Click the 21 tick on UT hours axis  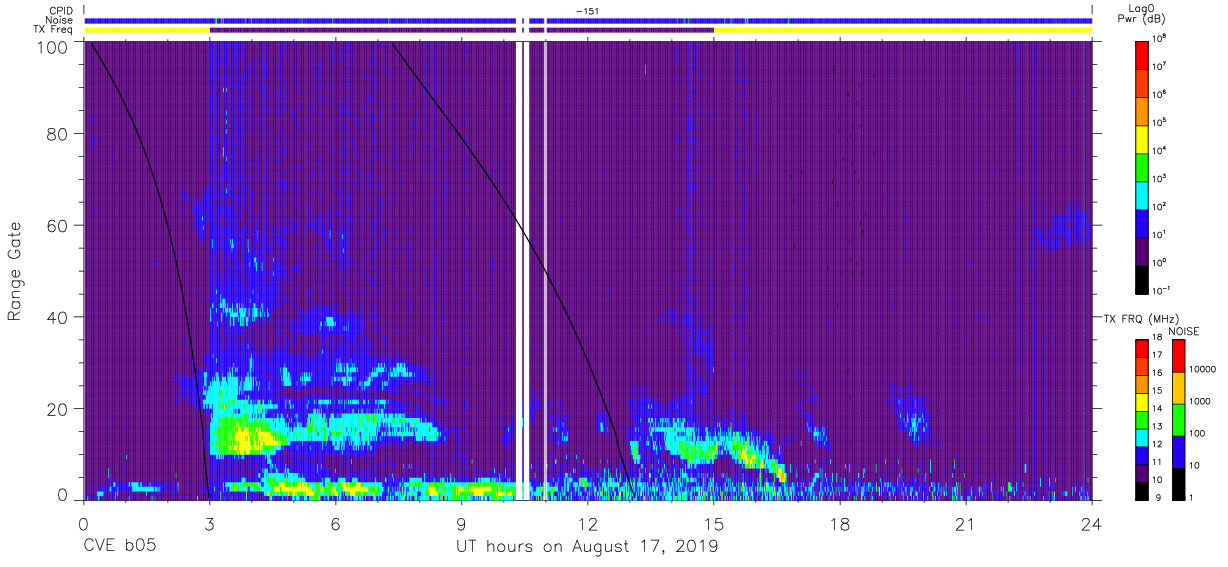click(x=965, y=524)
